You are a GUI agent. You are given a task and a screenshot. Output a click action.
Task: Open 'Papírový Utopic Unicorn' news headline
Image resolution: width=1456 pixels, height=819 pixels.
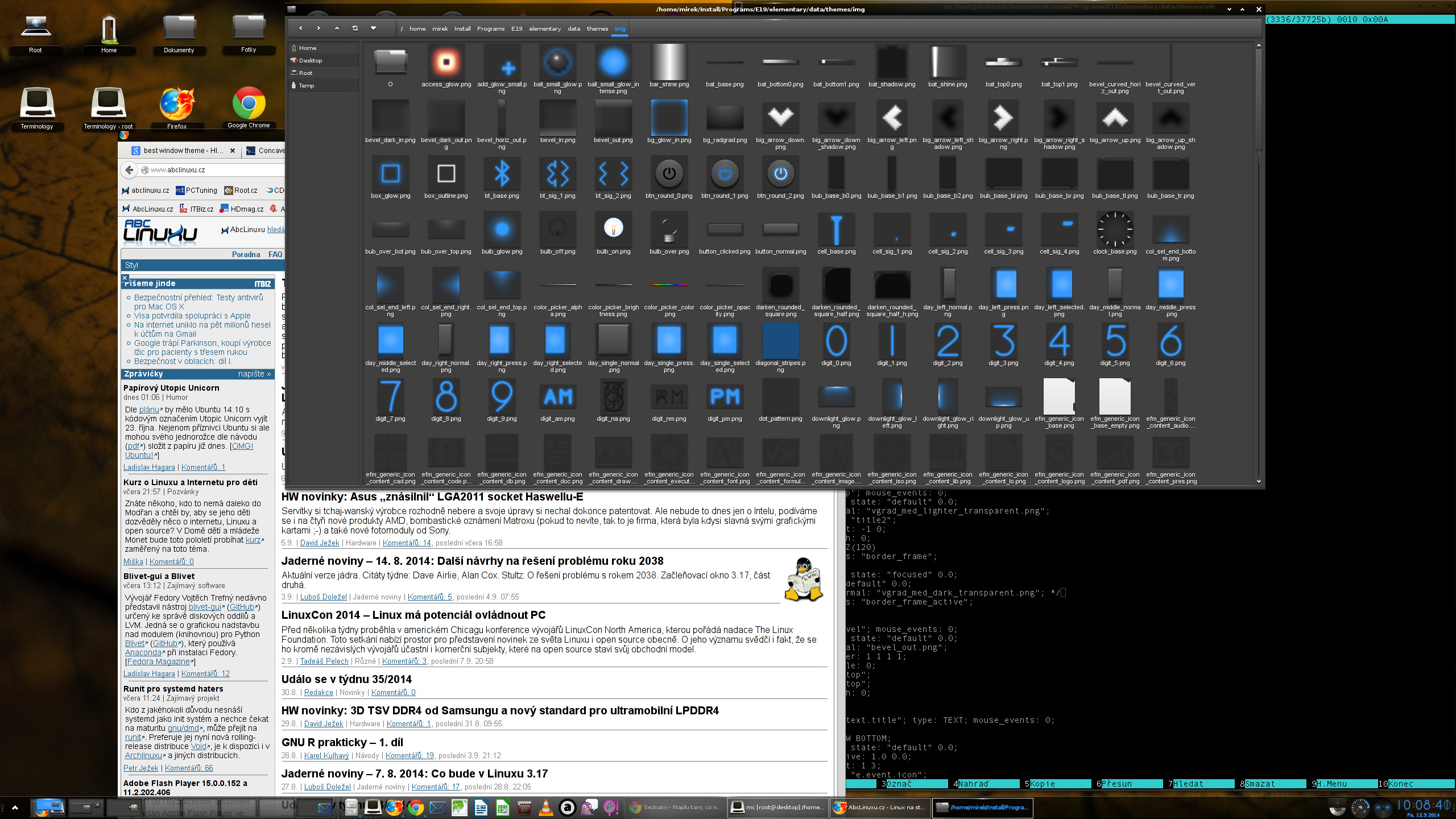pyautogui.click(x=171, y=388)
